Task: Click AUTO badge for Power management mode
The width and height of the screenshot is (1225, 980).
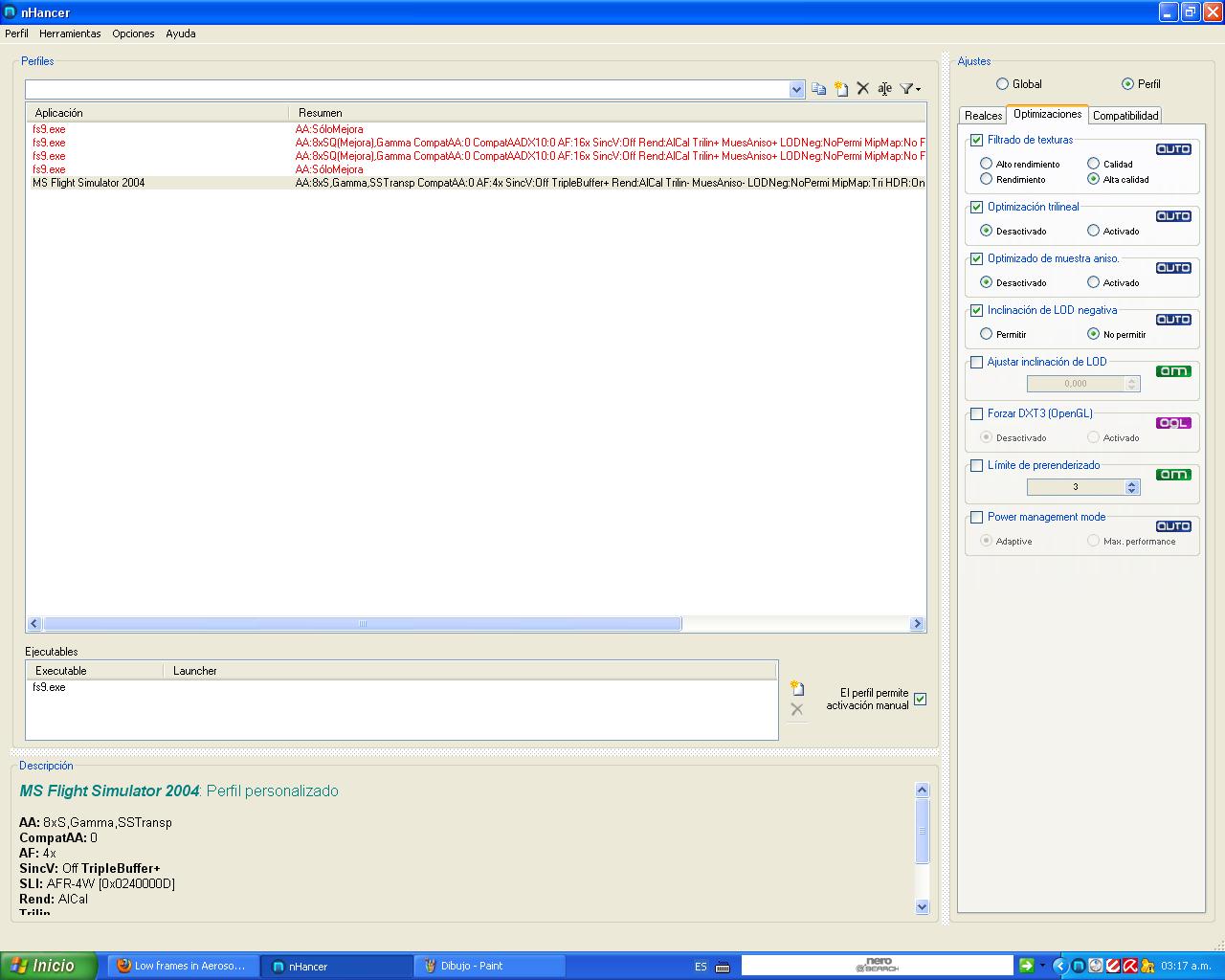Action: tap(1173, 526)
